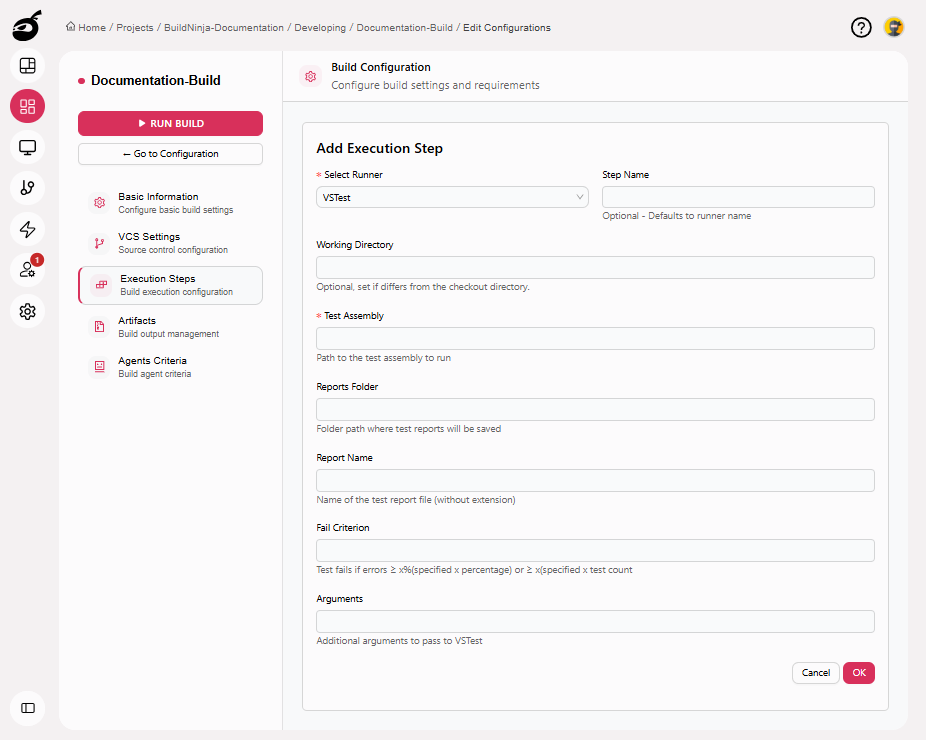Open user management icon with notification badge

point(28,270)
